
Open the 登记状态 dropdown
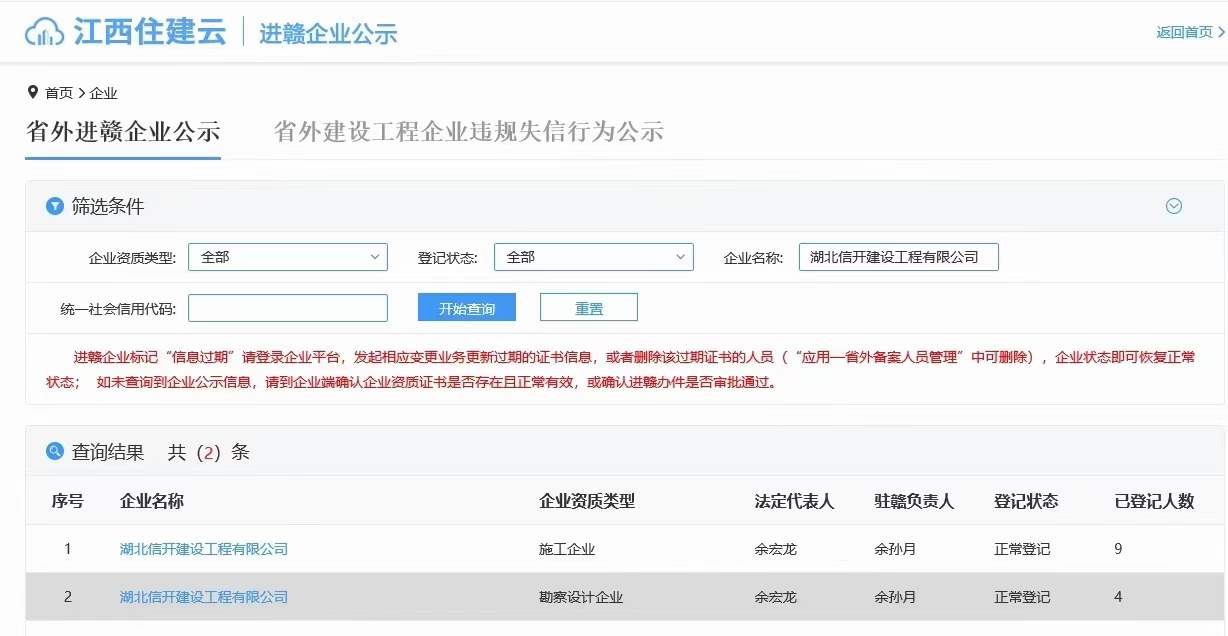pos(594,257)
